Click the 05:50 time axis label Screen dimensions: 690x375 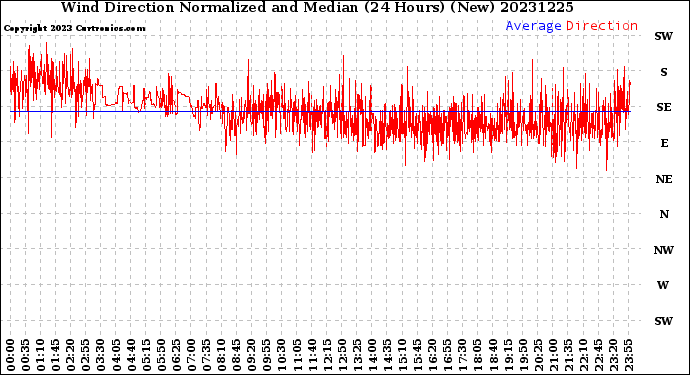click(161, 355)
